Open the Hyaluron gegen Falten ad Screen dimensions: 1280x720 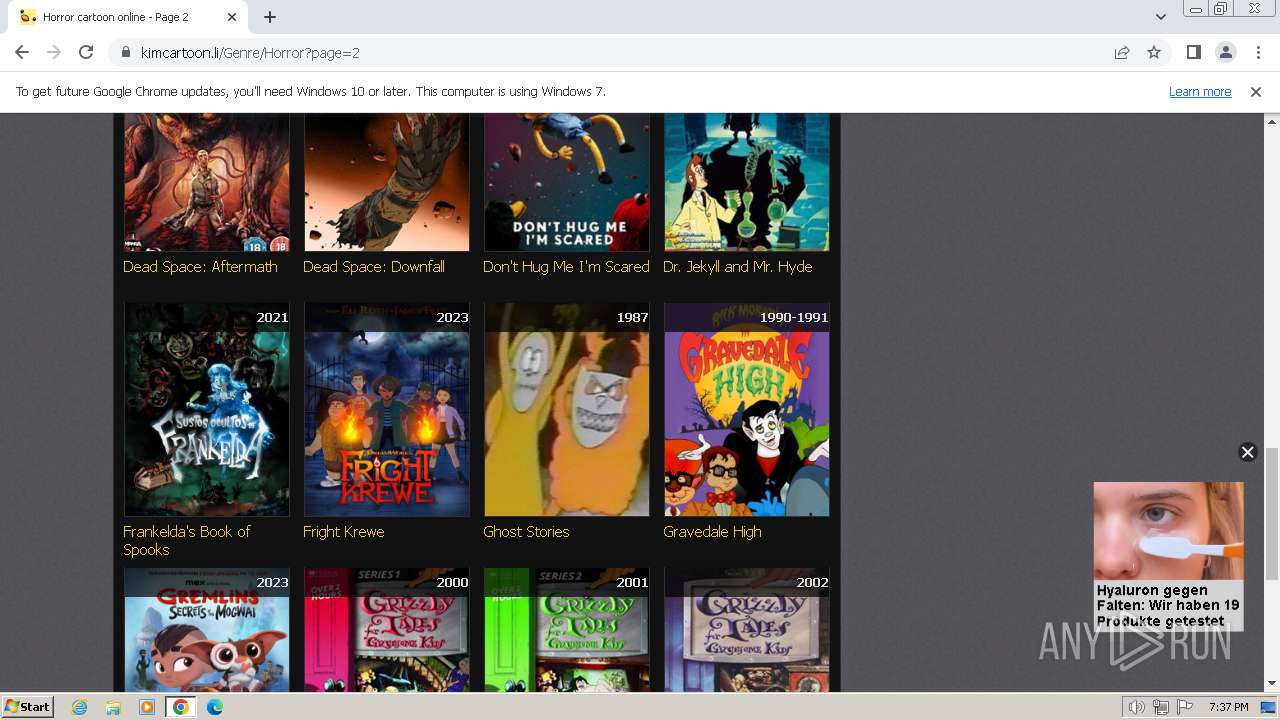(1168, 556)
